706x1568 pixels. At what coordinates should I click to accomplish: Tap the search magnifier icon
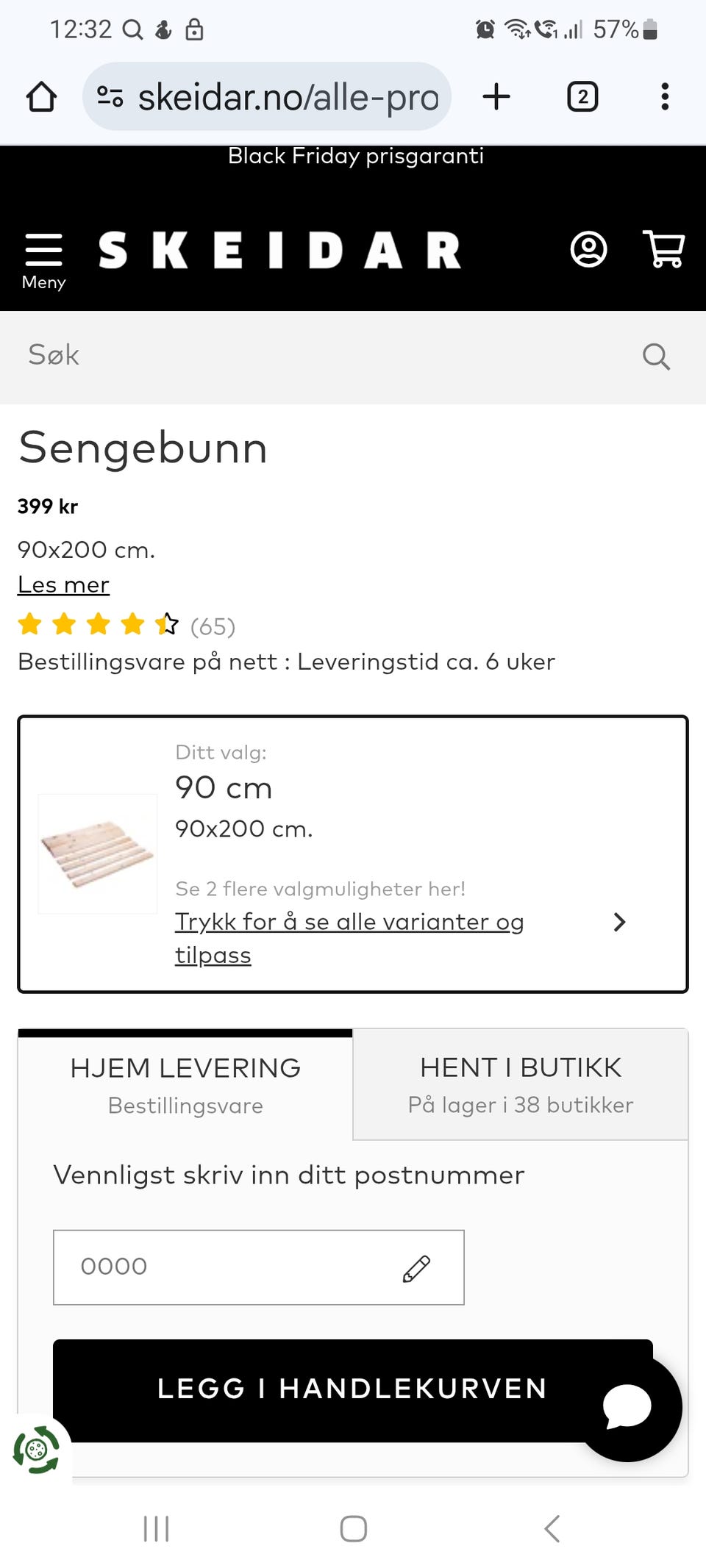coord(655,357)
